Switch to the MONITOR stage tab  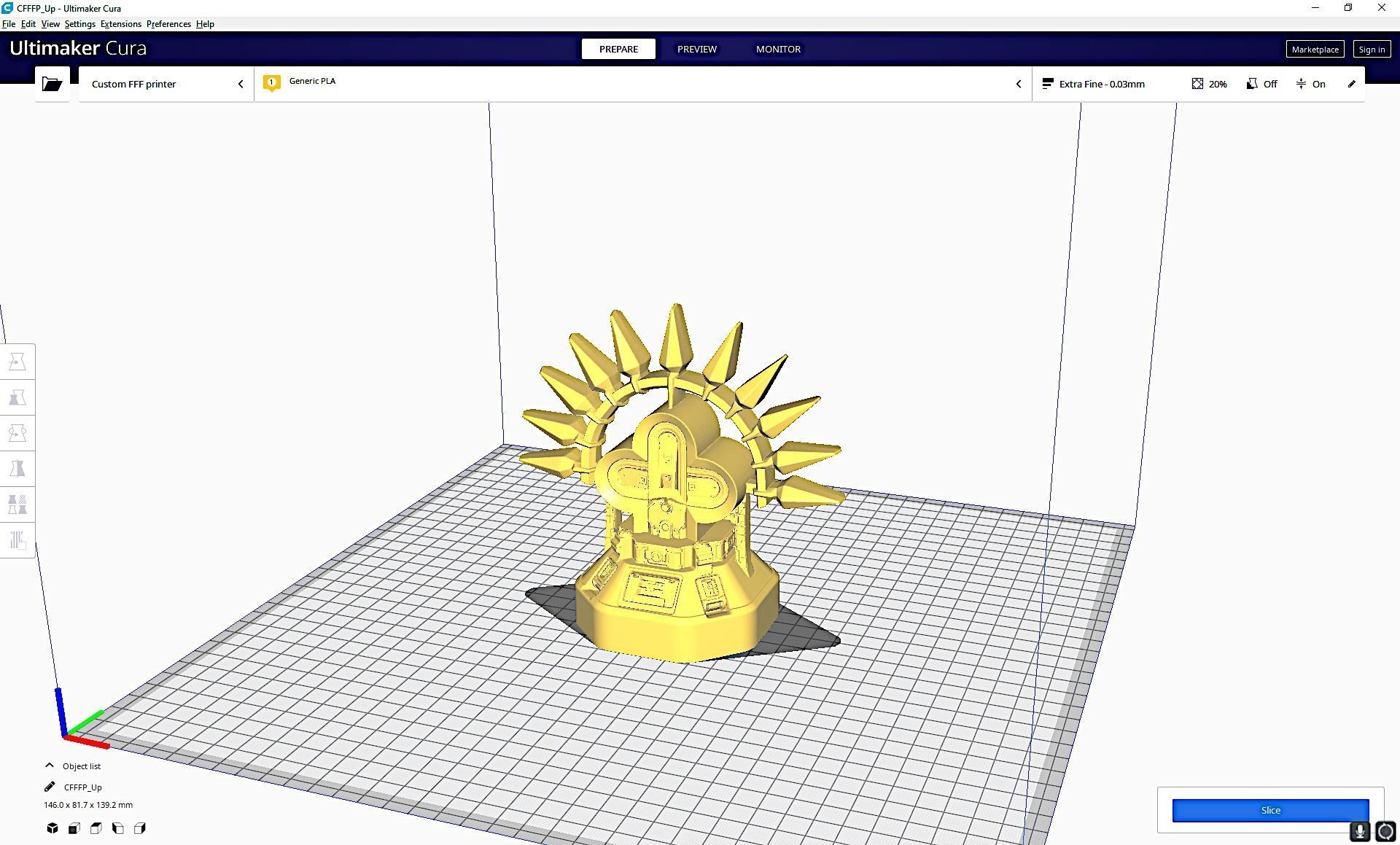tap(778, 49)
